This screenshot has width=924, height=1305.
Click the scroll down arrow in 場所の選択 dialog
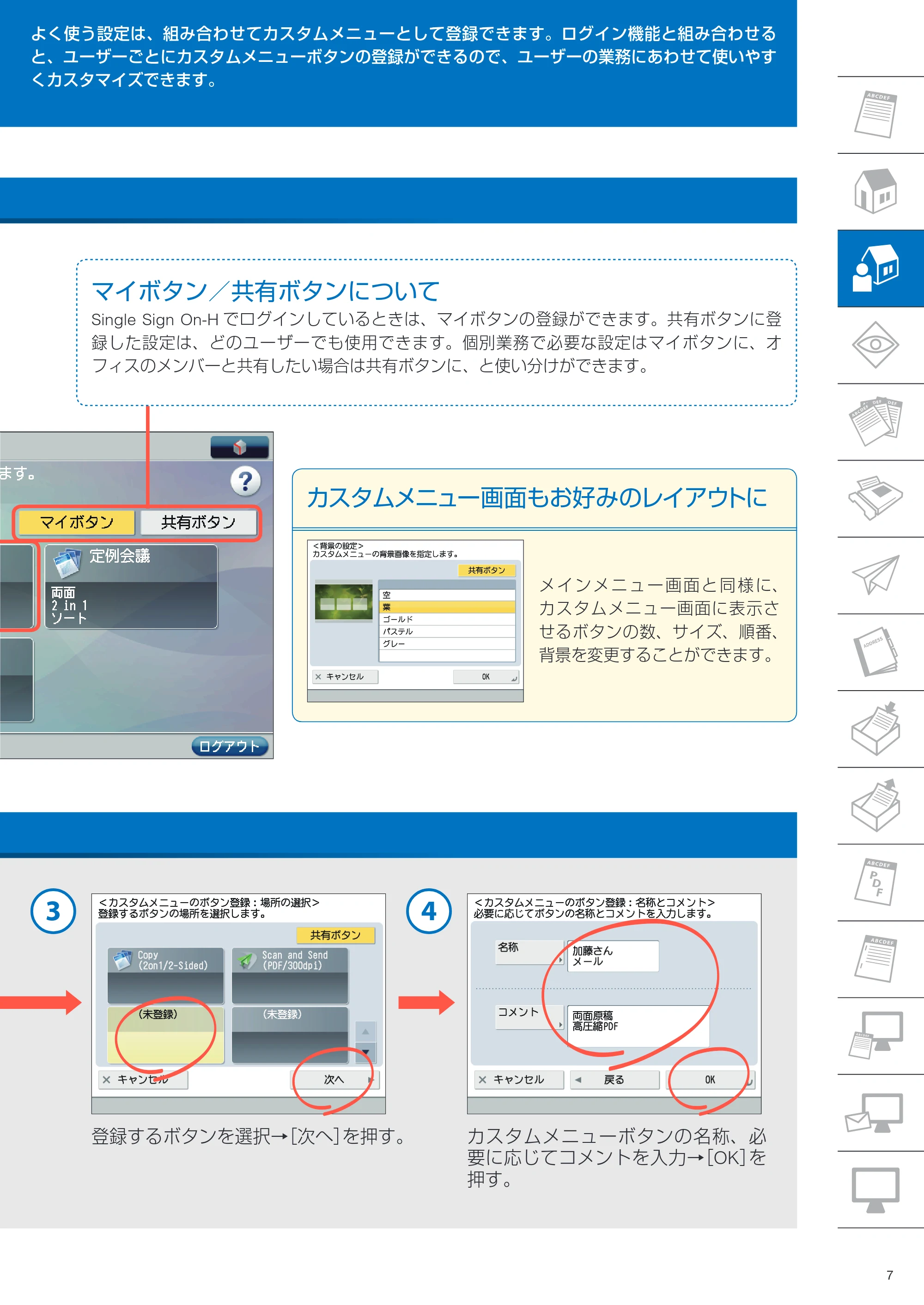365,1052
